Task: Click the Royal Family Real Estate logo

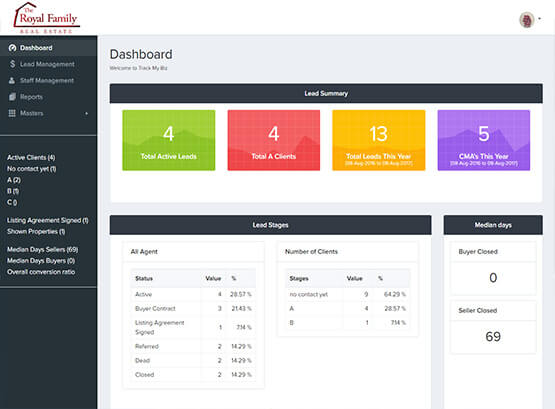Action: tap(47, 18)
